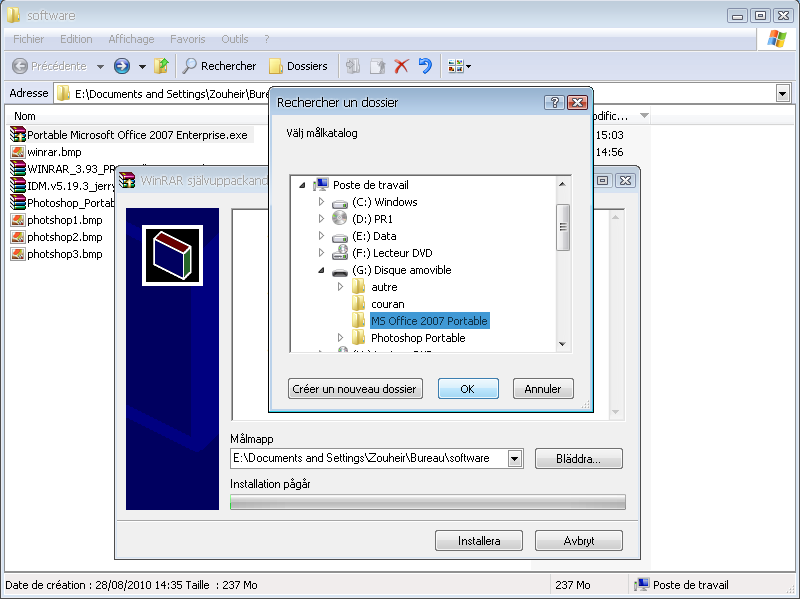Collapse the (G:) Disque amovible node
This screenshot has height=599, width=800.
click(321, 270)
